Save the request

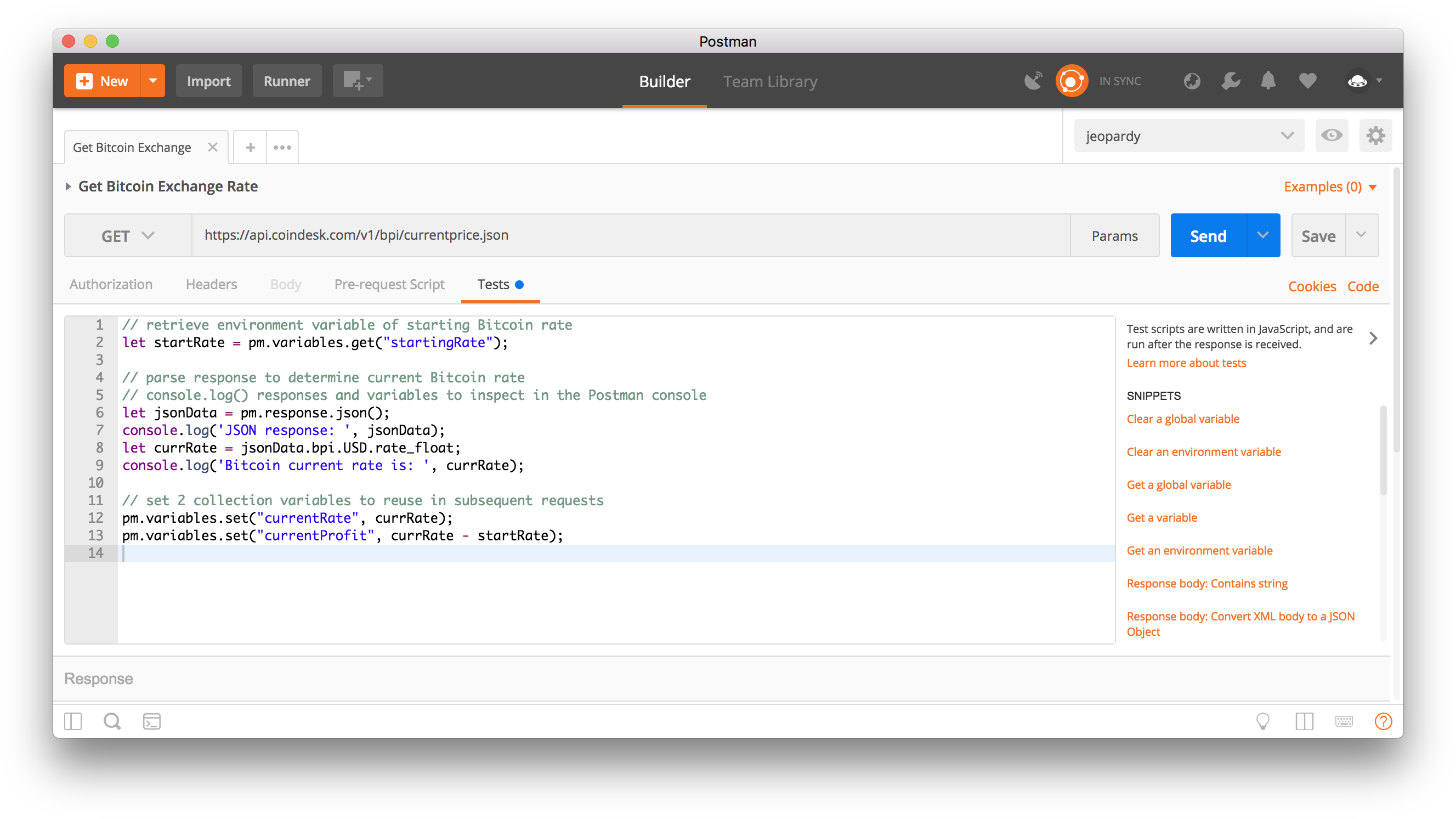(x=1318, y=235)
